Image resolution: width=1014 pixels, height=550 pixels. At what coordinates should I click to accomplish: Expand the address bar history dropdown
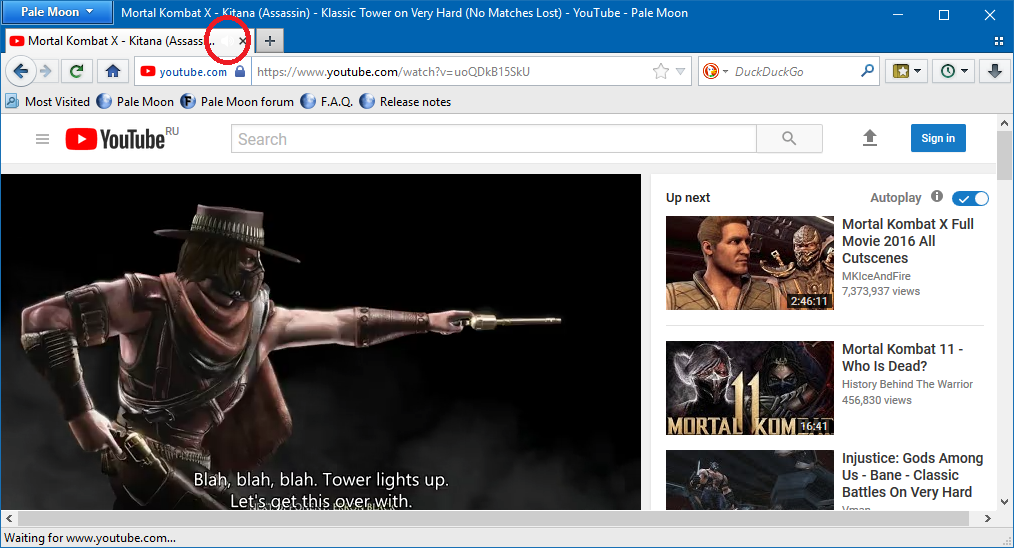[x=680, y=71]
